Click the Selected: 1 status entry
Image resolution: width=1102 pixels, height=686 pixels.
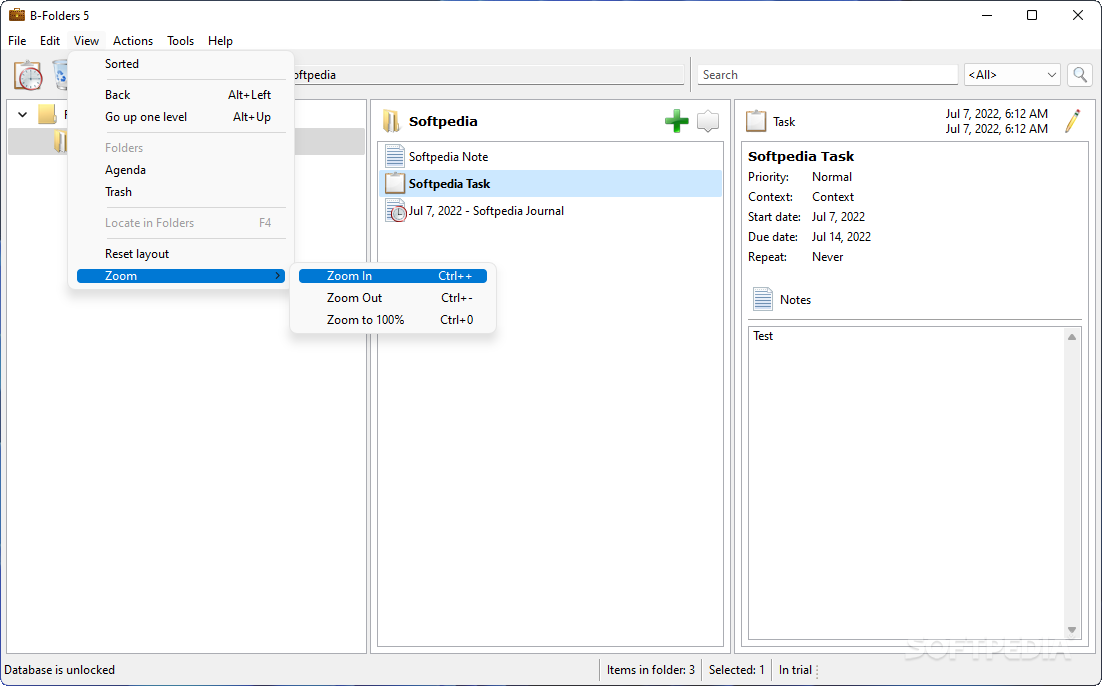[737, 670]
